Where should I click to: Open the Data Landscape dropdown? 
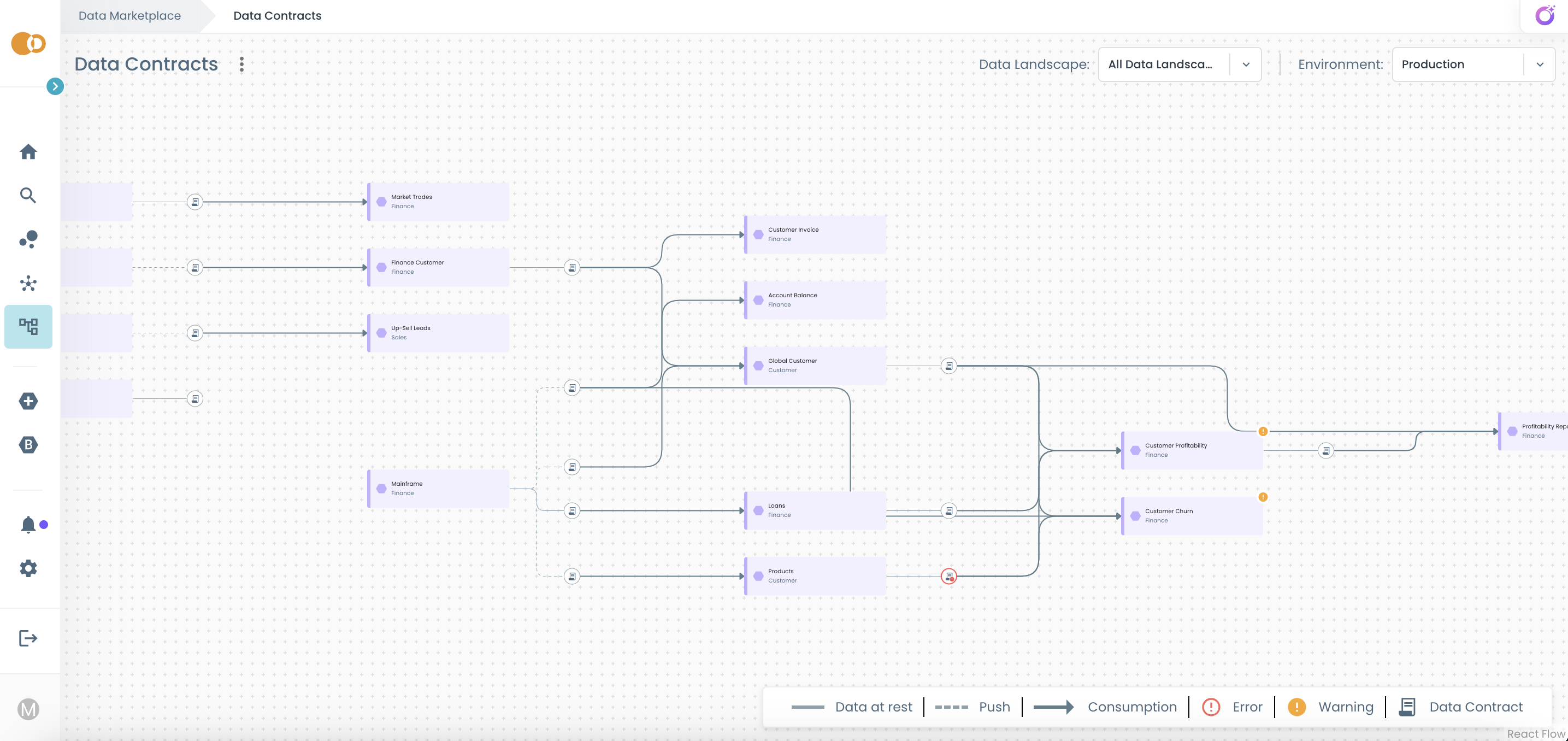1179,64
